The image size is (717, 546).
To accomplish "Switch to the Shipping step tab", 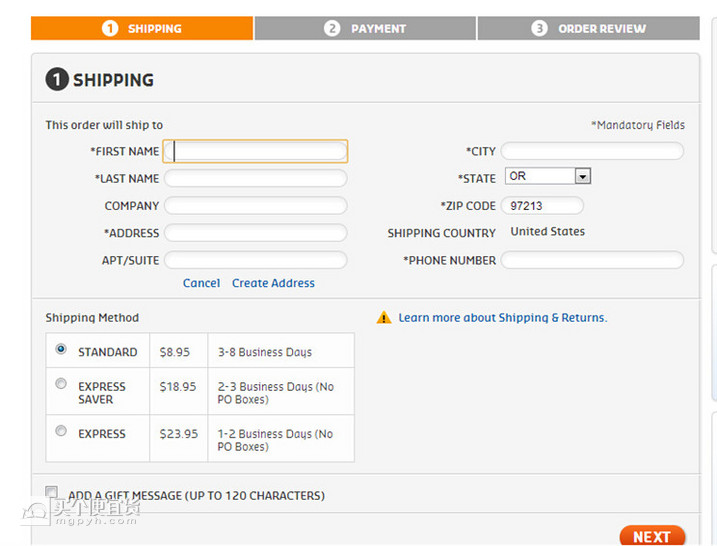I will pyautogui.click(x=142, y=28).
